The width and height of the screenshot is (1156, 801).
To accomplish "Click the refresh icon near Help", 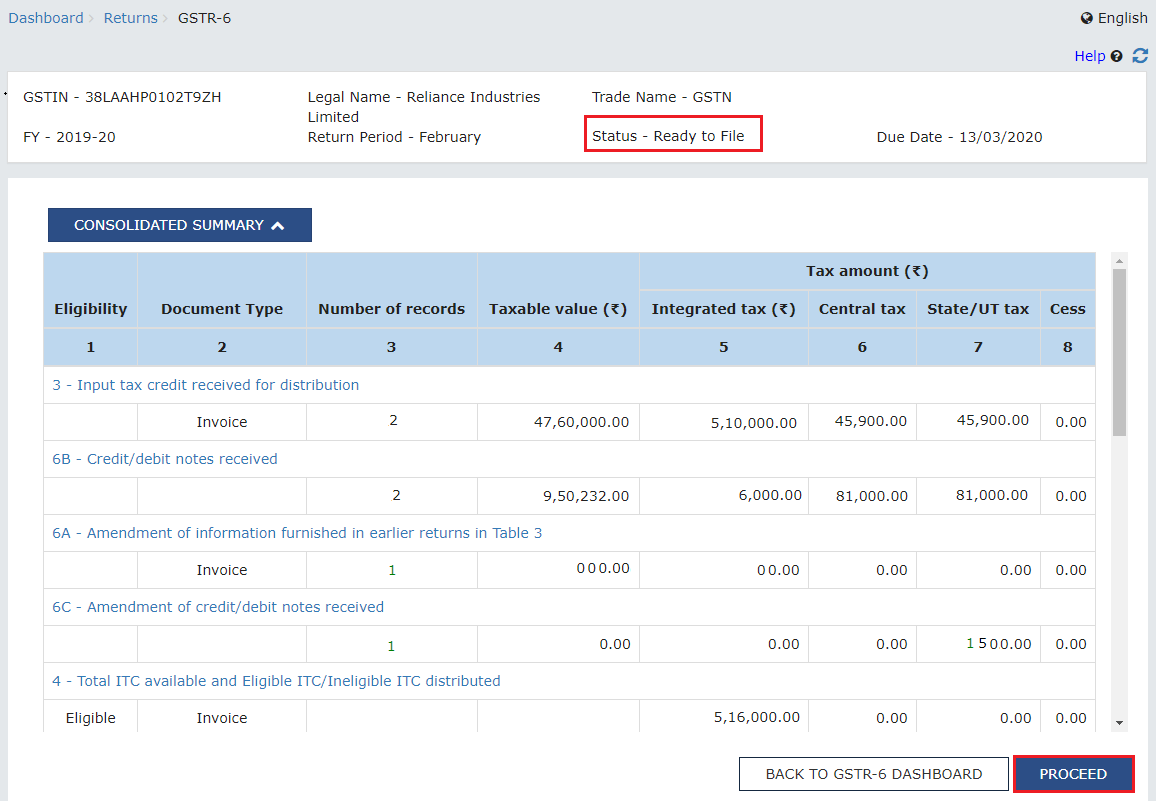I will click(x=1139, y=56).
